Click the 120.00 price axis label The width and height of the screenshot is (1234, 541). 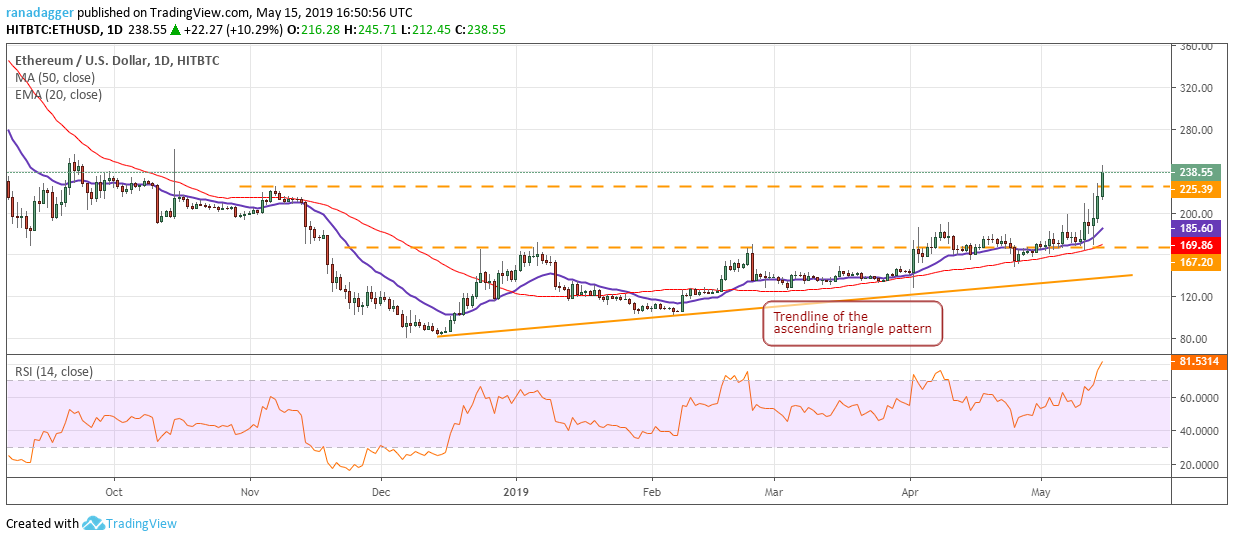pyautogui.click(x=1196, y=297)
